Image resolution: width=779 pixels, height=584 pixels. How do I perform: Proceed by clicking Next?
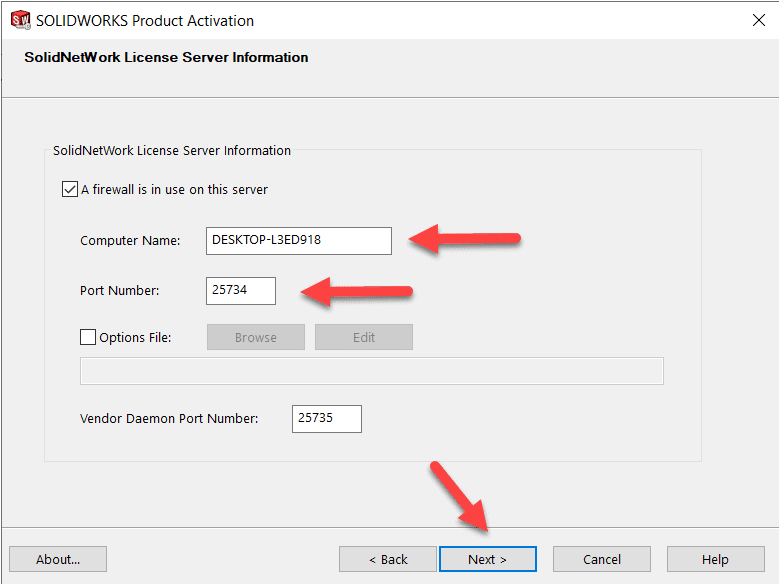[x=488, y=559]
